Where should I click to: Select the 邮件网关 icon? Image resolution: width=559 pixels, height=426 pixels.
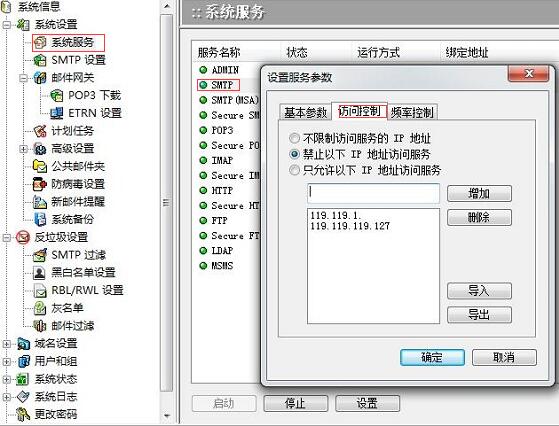tap(40, 78)
